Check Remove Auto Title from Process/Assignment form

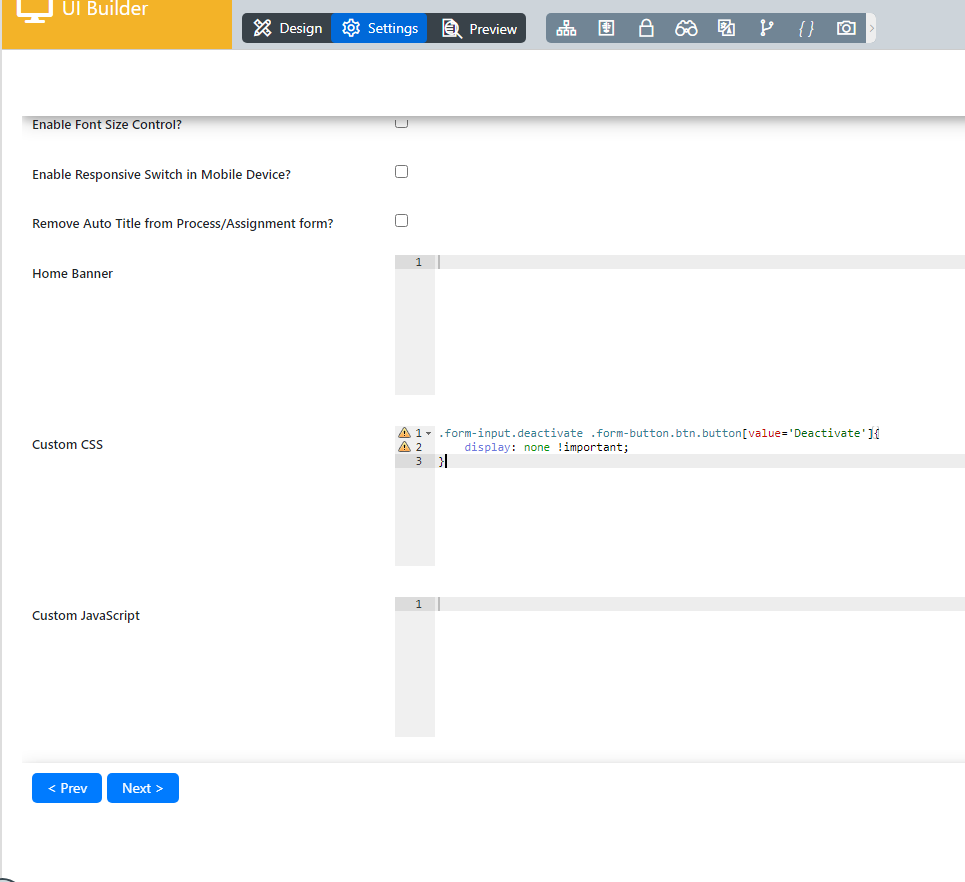pyautogui.click(x=401, y=221)
